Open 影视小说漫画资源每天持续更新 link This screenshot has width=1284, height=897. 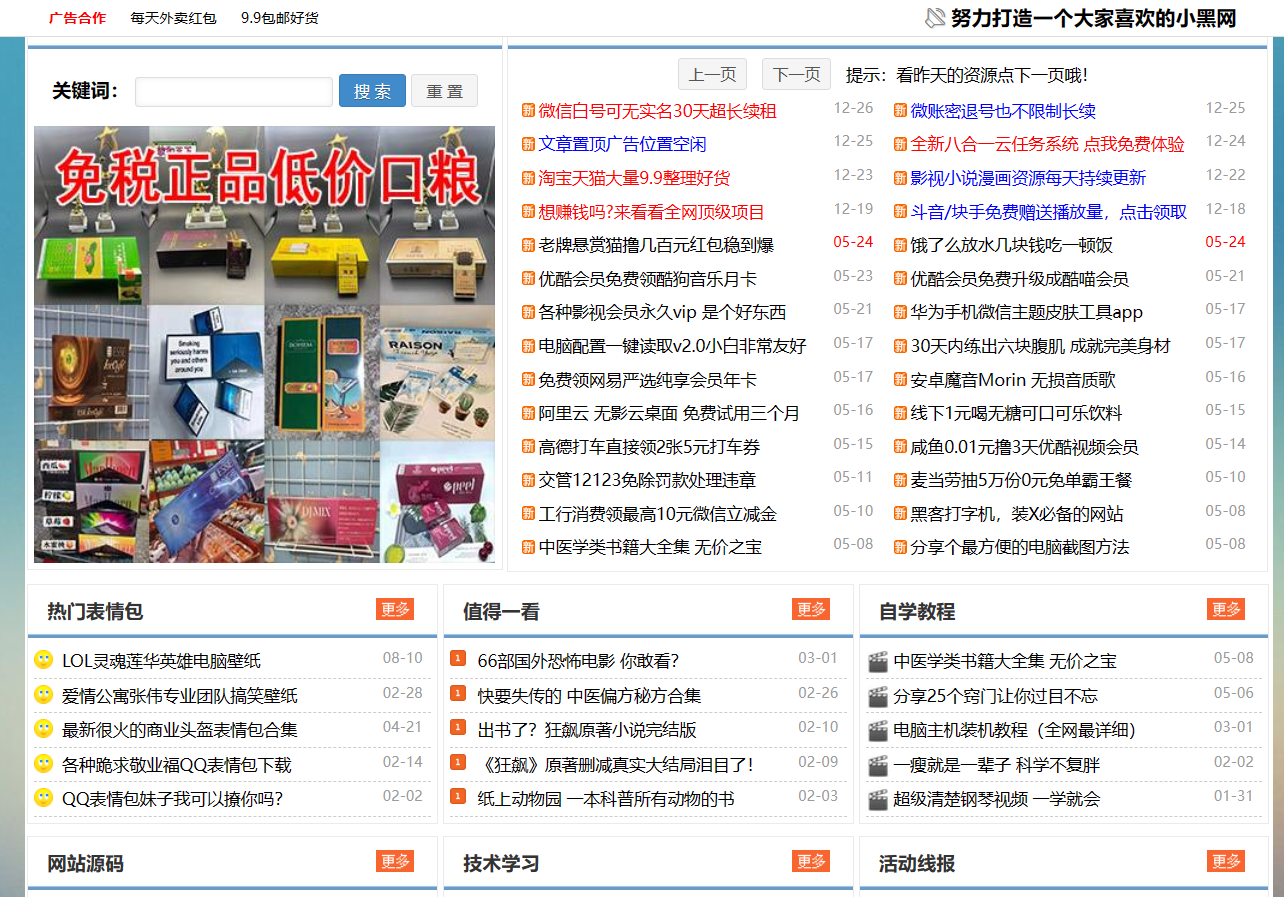[1028, 178]
